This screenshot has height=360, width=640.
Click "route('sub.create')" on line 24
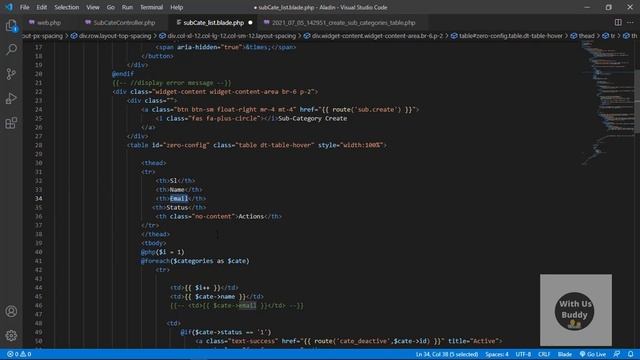pyautogui.click(x=368, y=109)
